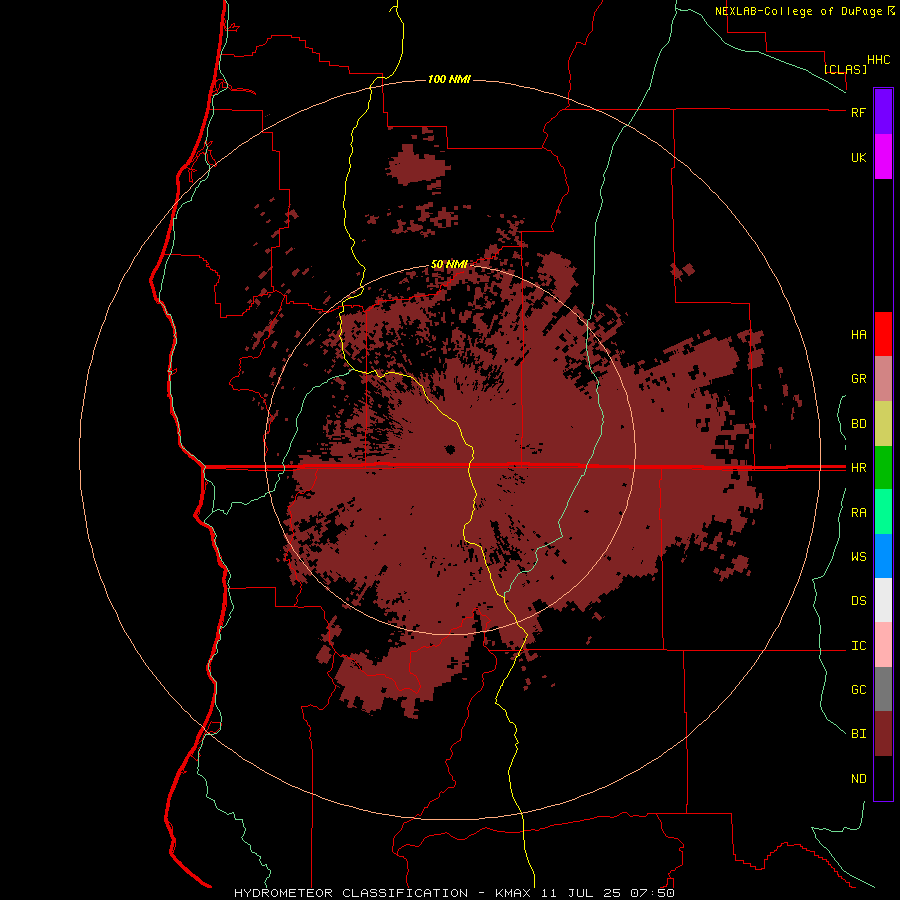Image resolution: width=900 pixels, height=900 pixels.
Task: Click the IC legend label
Action: [x=858, y=646]
